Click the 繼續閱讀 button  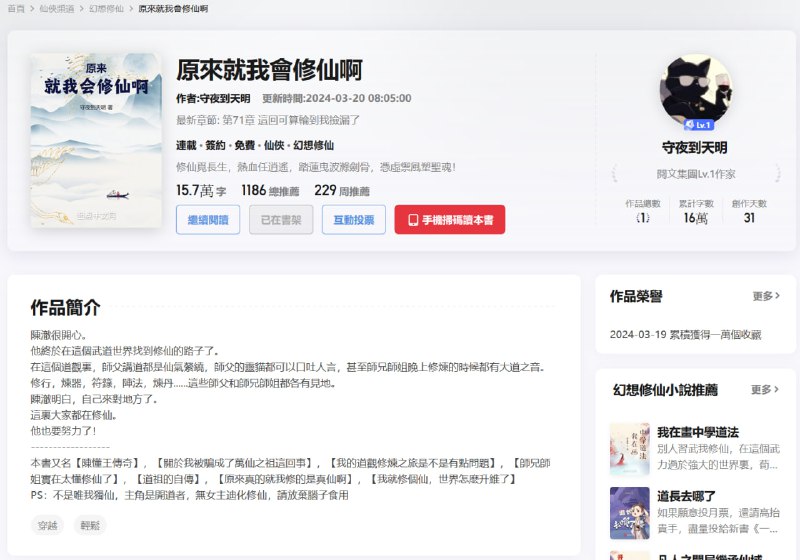pos(208,220)
